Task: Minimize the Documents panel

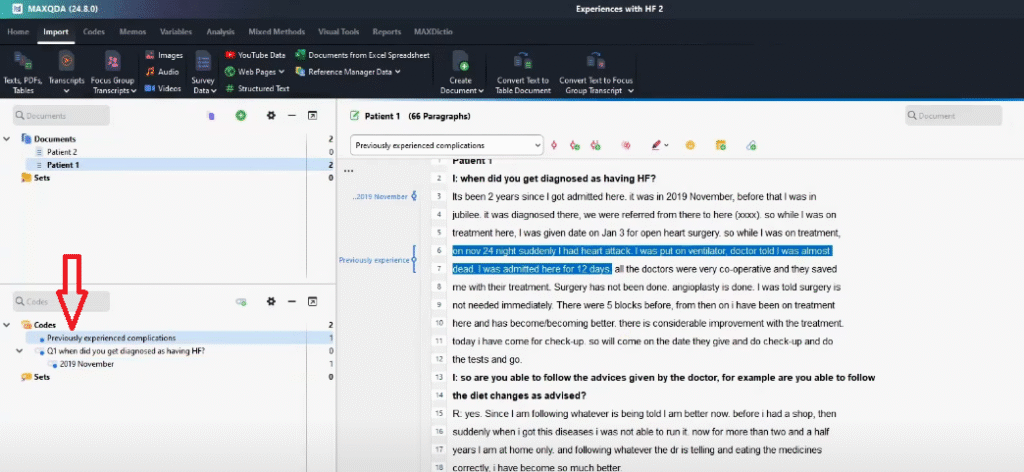Action: pos(292,116)
